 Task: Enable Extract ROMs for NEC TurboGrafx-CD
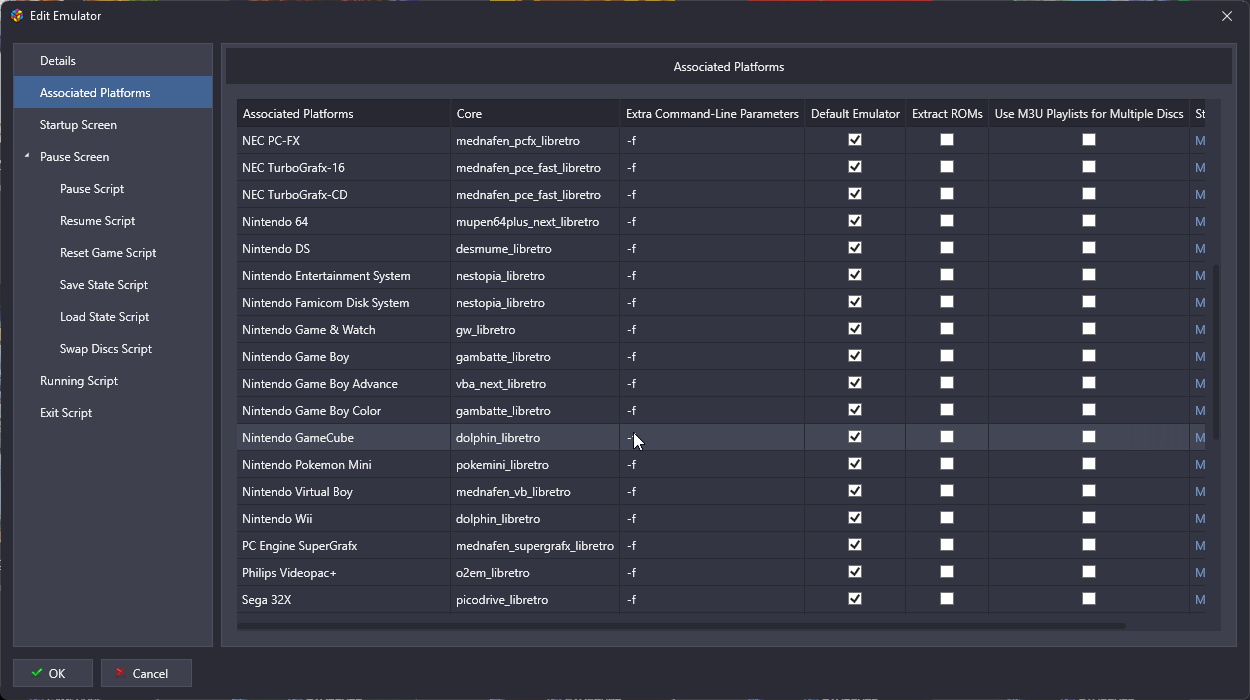947,194
